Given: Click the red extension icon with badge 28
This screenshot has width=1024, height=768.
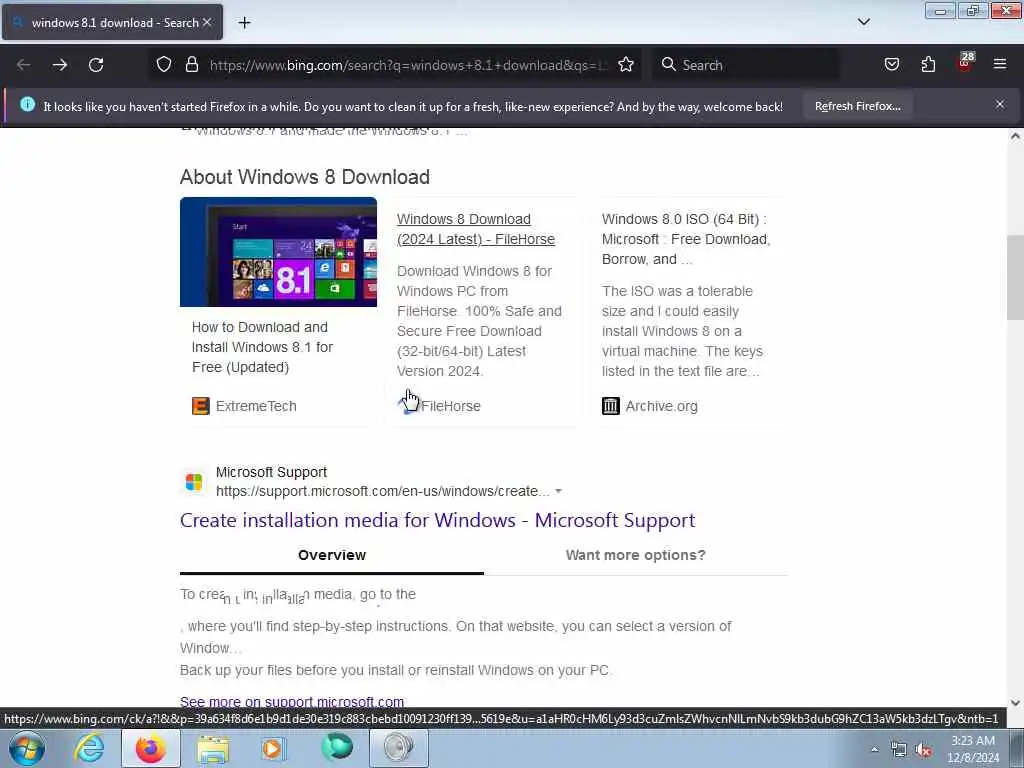Looking at the screenshot, I should click(965, 63).
